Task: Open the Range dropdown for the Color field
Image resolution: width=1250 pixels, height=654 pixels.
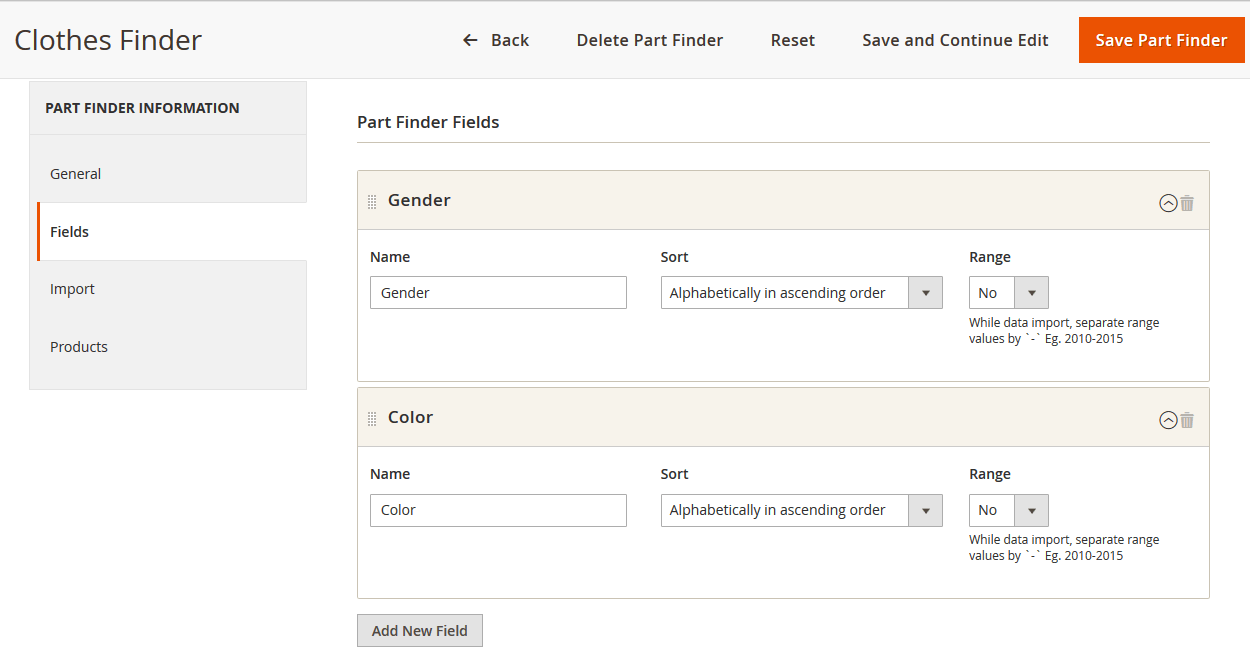Action: [x=1031, y=510]
